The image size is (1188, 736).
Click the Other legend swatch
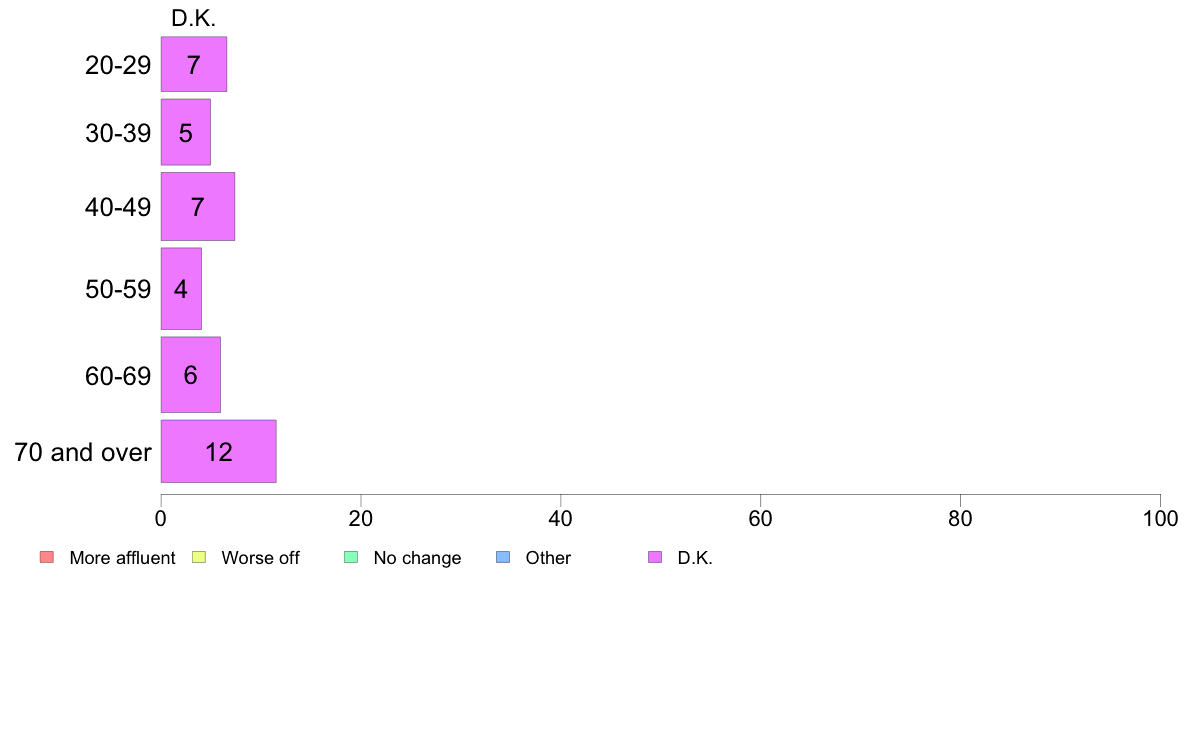pyautogui.click(x=503, y=557)
